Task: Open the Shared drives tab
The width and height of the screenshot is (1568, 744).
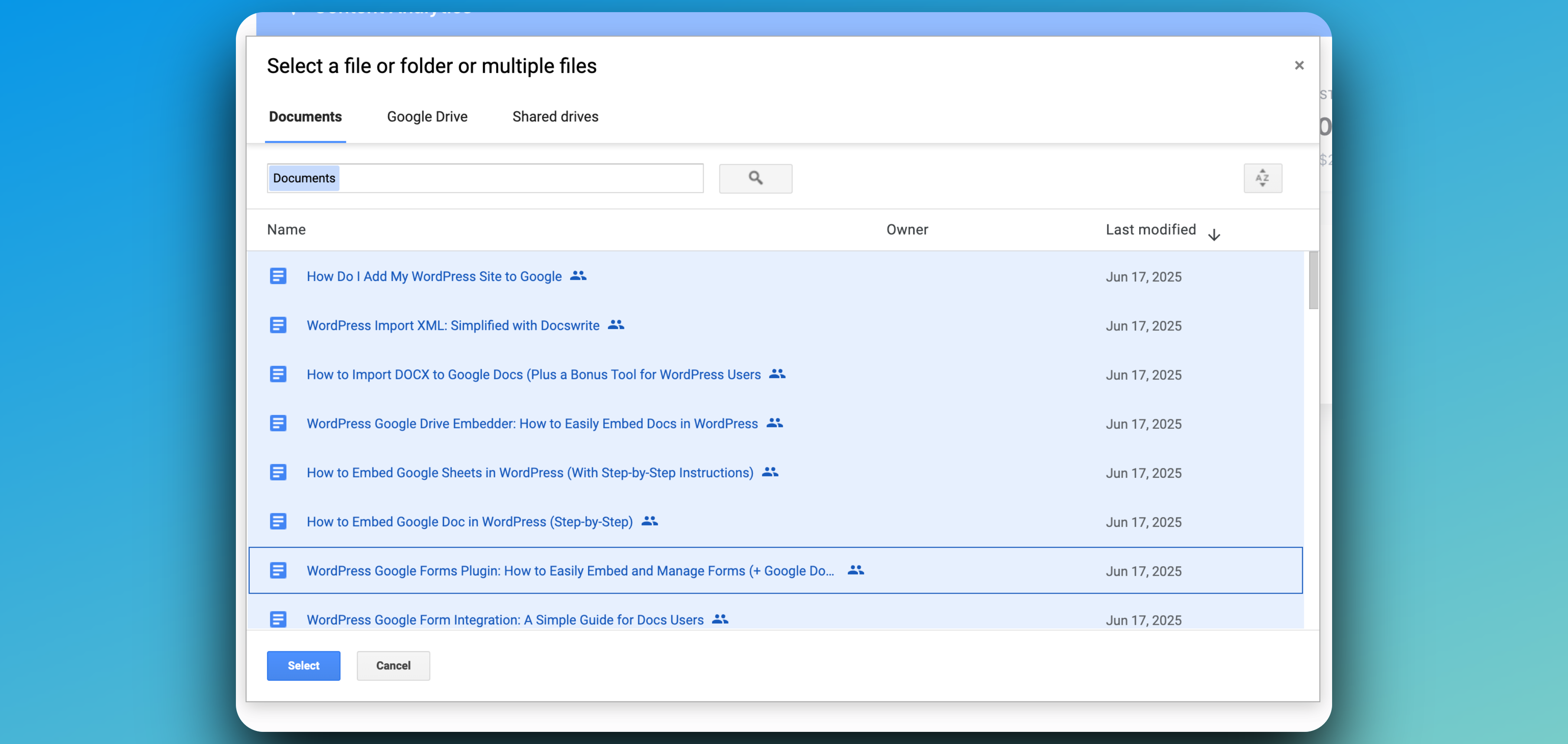Action: pos(555,116)
